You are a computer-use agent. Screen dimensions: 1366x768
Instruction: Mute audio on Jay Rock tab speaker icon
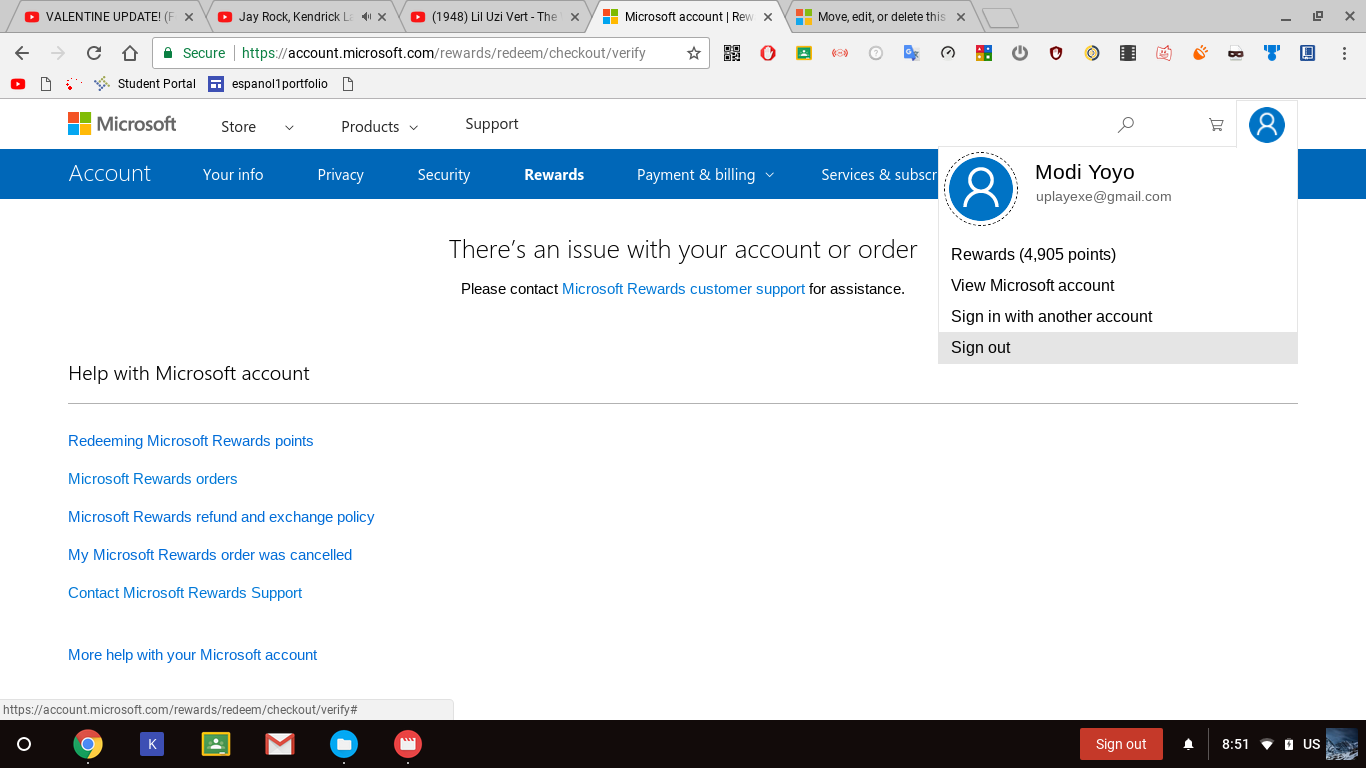(x=366, y=17)
